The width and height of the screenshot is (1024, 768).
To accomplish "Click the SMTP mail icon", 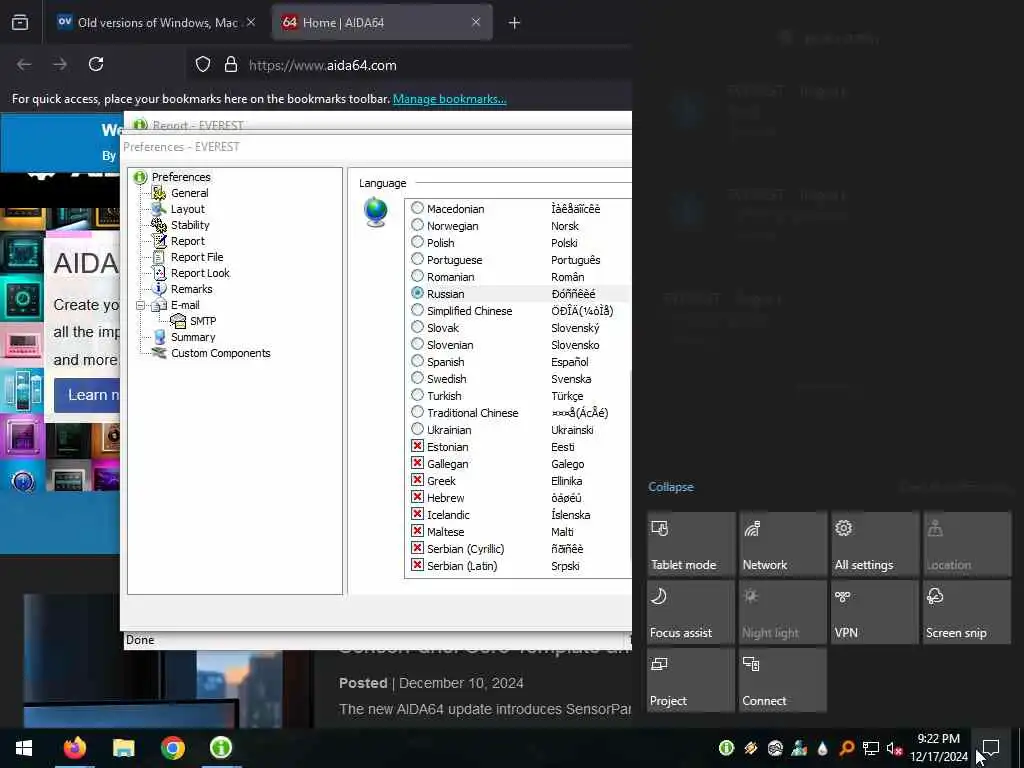I will coord(178,321).
